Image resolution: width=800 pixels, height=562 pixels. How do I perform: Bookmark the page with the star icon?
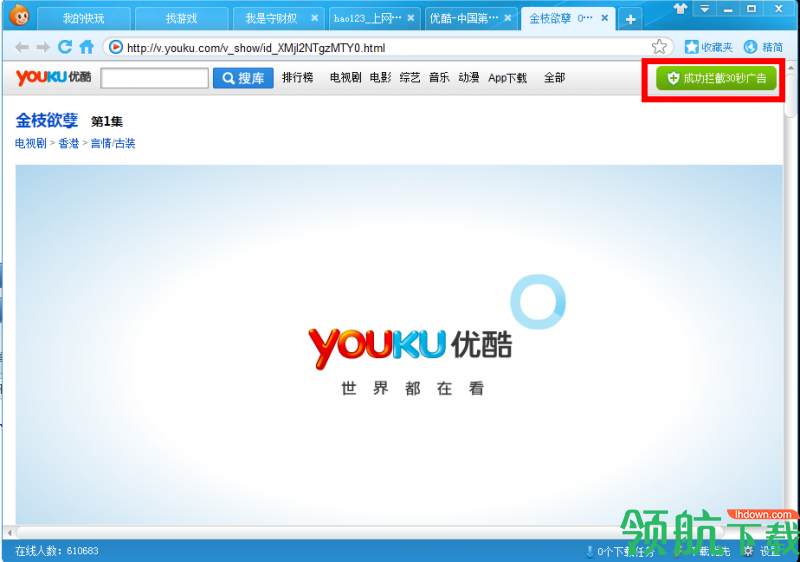(x=659, y=47)
